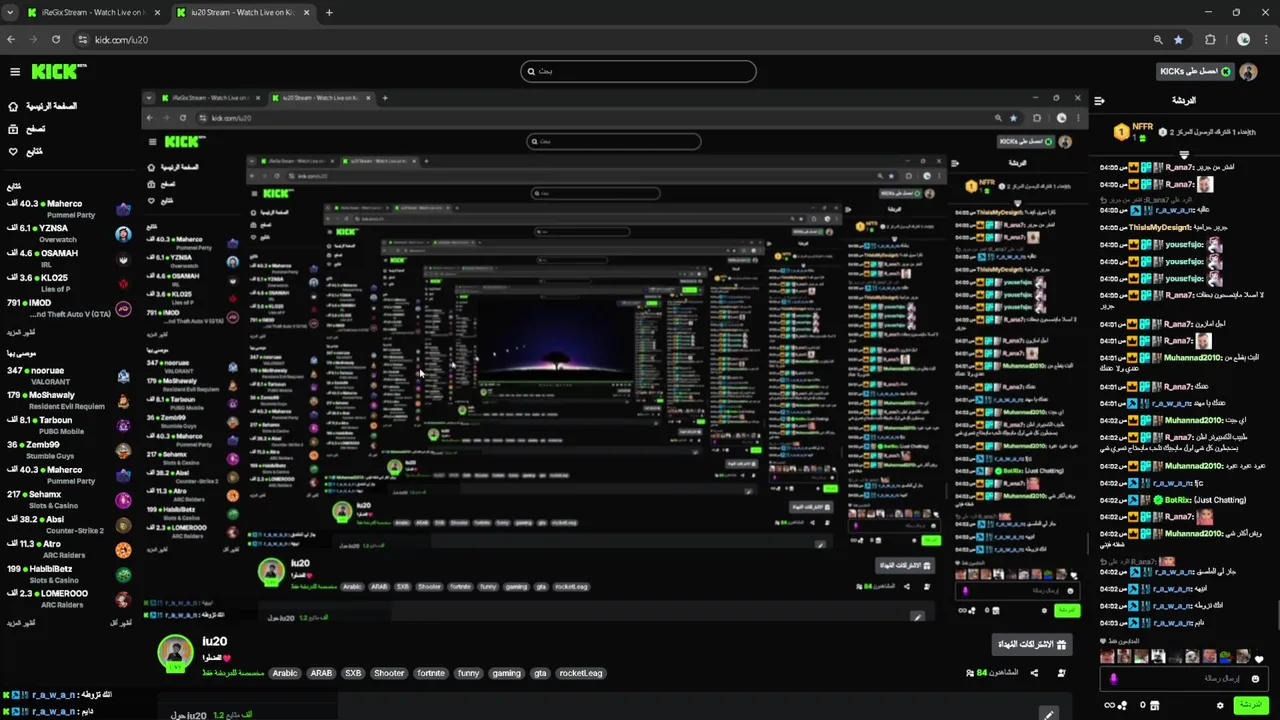Viewport: 1280px width, 720px height.
Task: Send message with green chat button
Action: point(1250,705)
